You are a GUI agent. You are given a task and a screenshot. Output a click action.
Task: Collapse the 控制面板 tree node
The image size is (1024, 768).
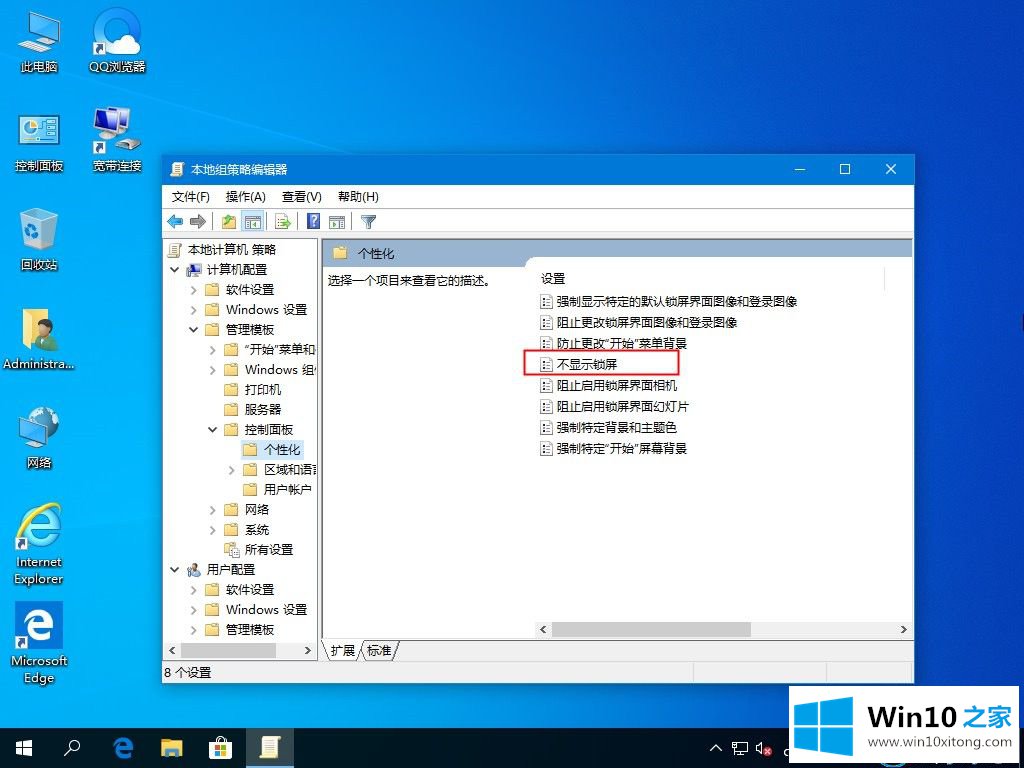click(213, 430)
